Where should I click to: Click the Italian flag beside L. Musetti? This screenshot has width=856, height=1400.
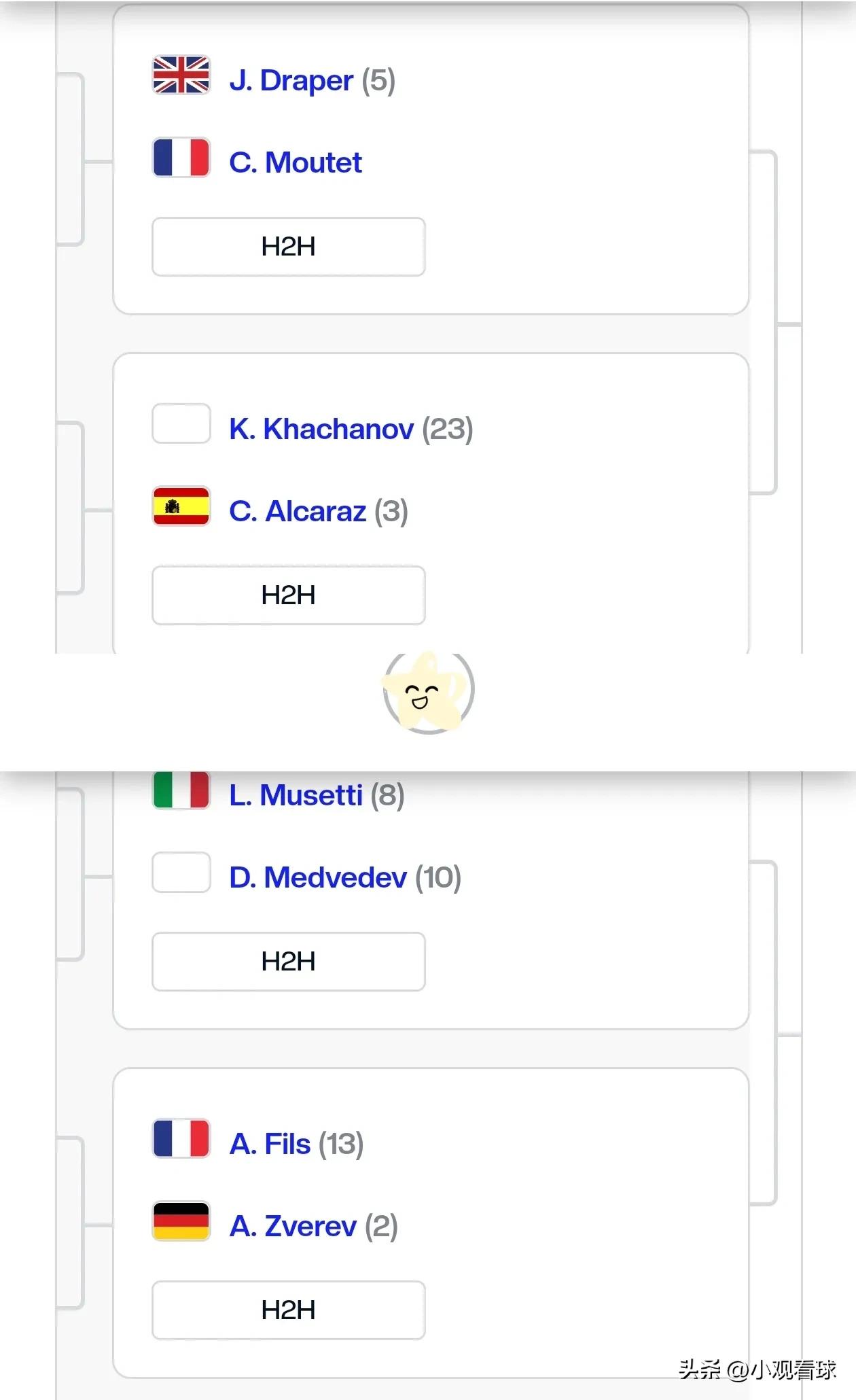click(x=181, y=790)
